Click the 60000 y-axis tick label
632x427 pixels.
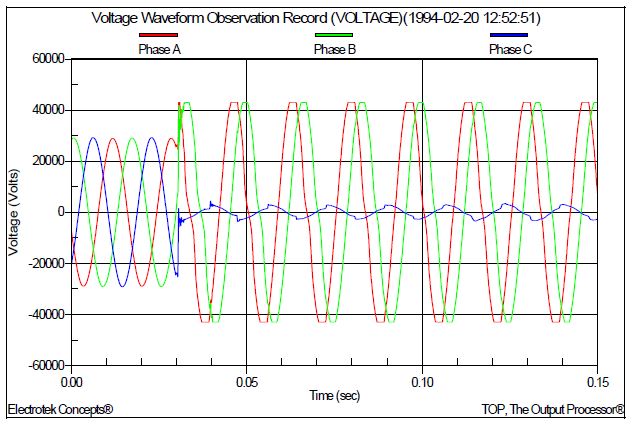(47, 59)
